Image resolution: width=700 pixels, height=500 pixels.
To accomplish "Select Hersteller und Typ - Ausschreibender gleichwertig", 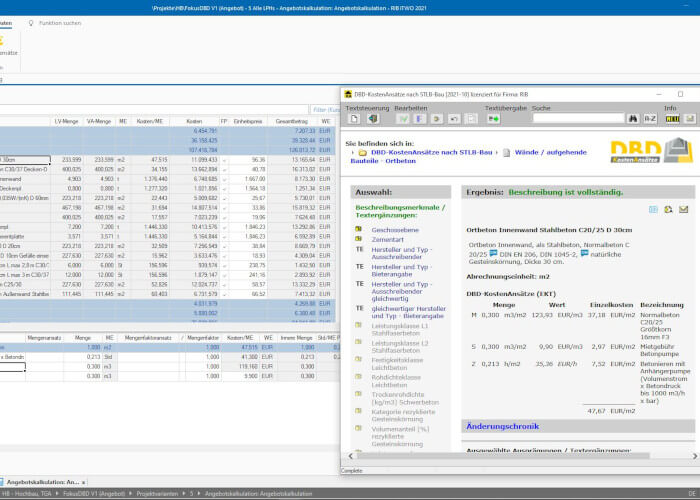I will coord(402,292).
